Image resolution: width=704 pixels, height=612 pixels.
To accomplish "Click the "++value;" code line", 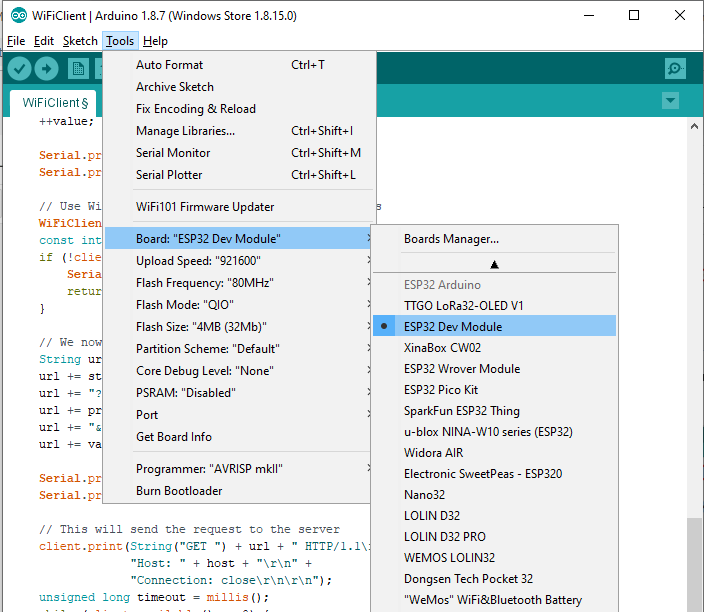I will point(66,121).
